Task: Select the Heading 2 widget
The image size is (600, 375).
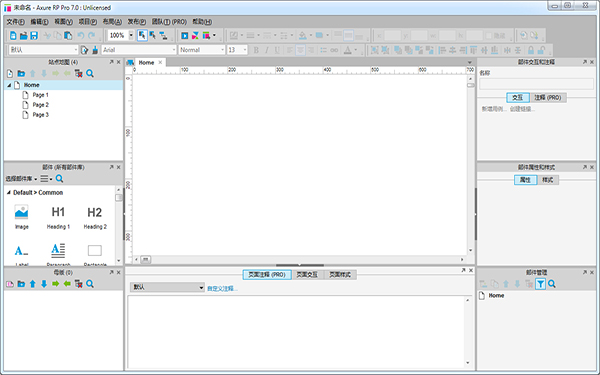Action: coord(95,217)
